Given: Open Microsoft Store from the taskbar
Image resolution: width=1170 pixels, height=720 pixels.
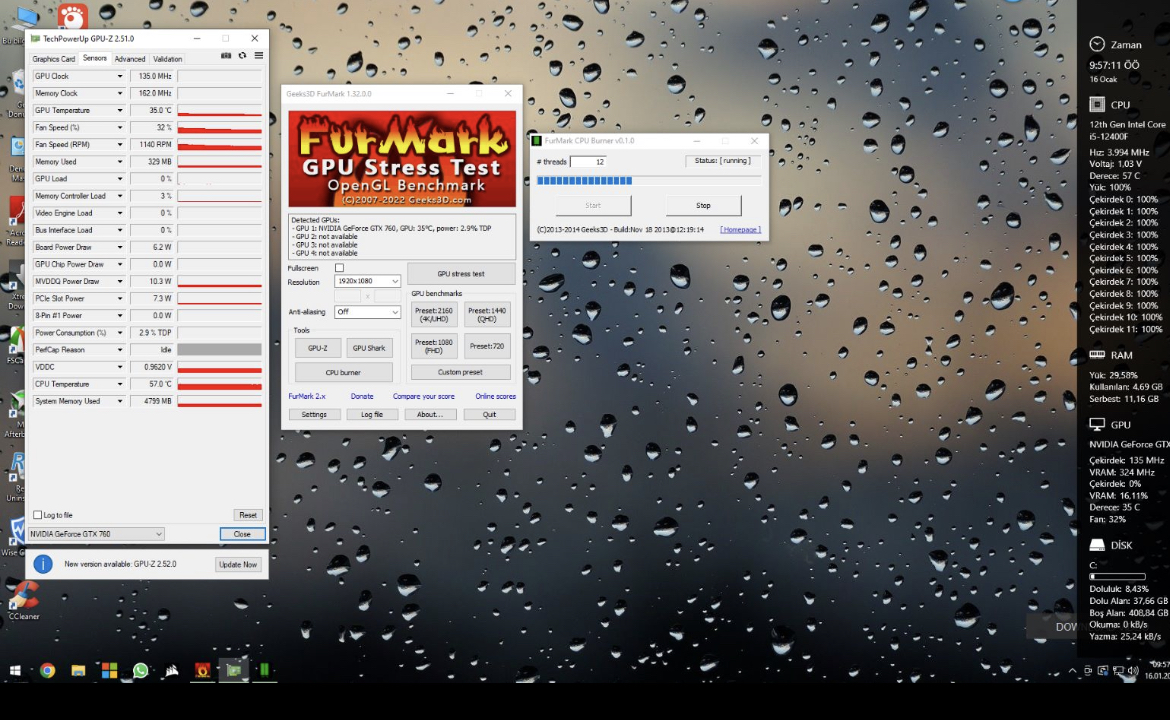Looking at the screenshot, I should coord(110,670).
